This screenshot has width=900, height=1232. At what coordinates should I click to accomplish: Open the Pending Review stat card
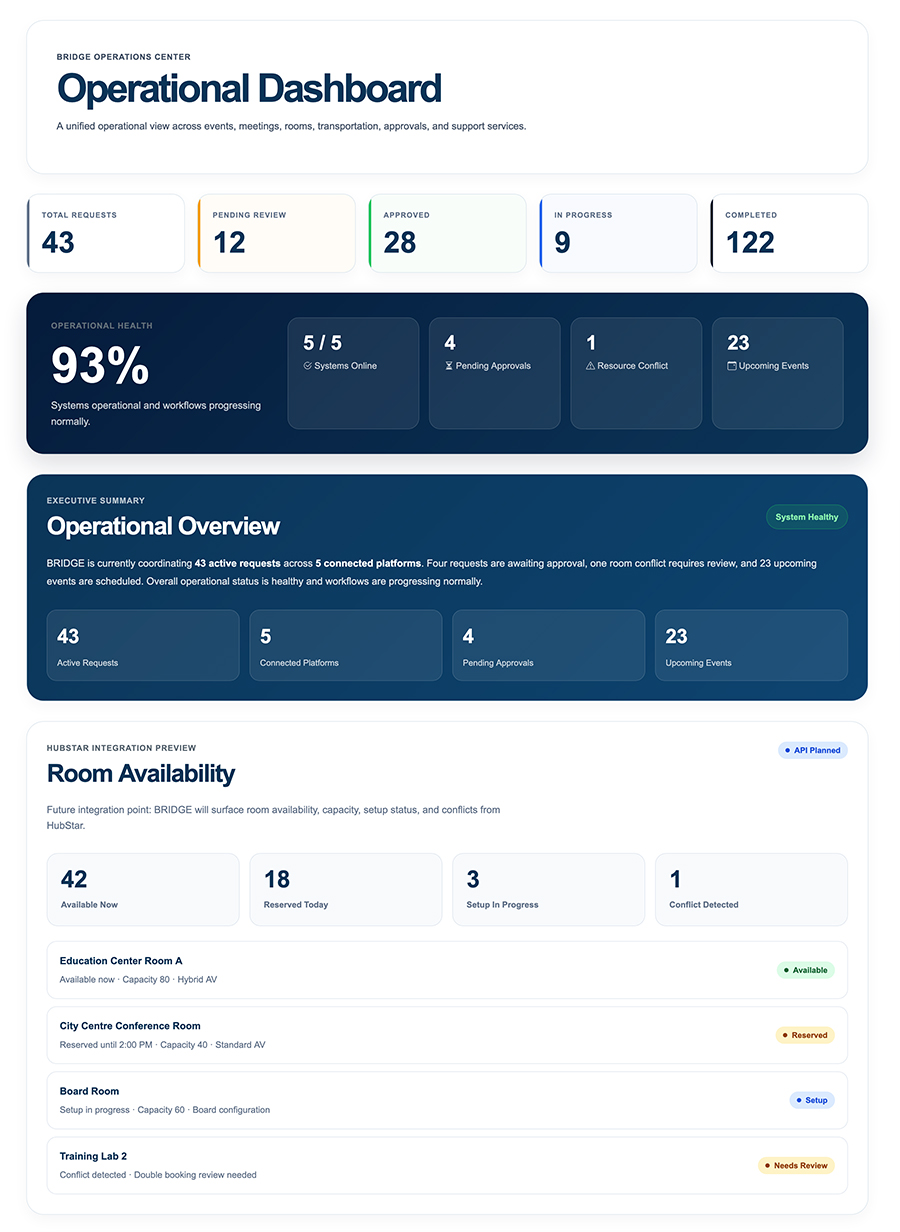(x=277, y=233)
